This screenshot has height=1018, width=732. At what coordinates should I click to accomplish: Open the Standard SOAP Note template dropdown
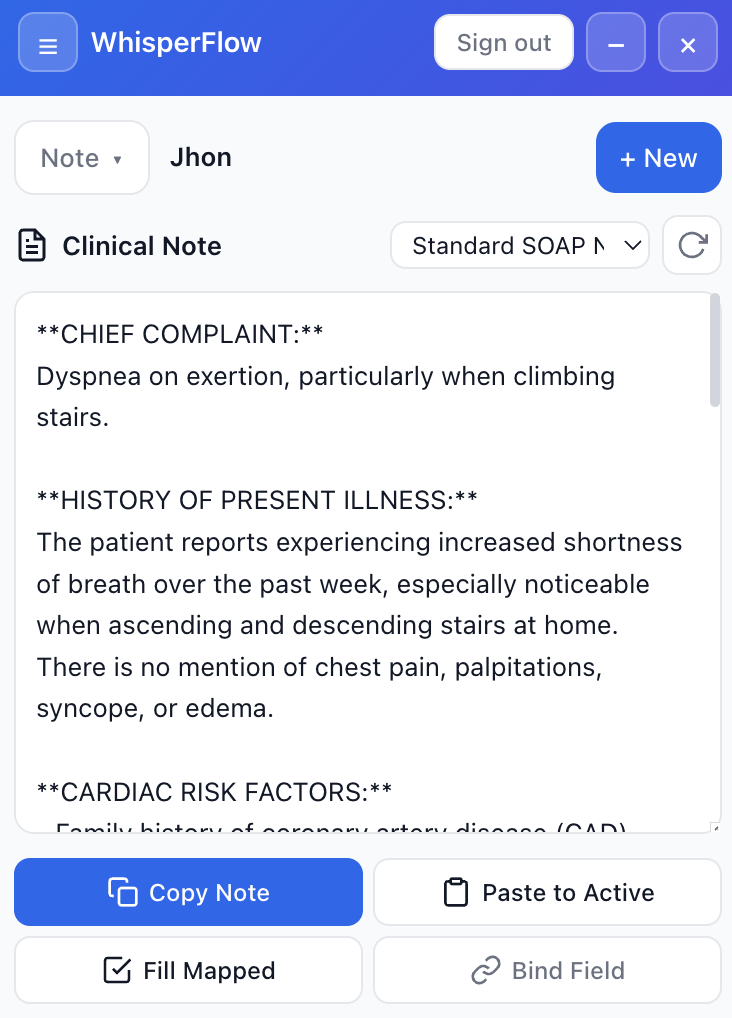(519, 245)
